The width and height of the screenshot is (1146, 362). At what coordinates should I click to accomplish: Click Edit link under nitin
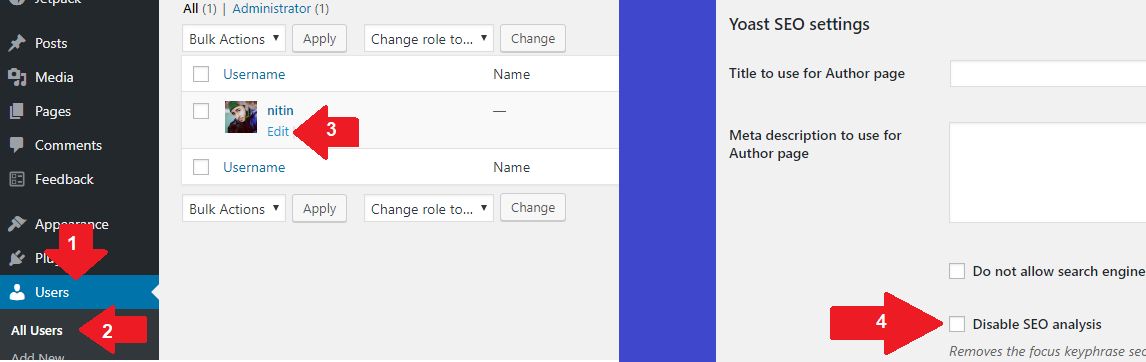tap(278, 132)
